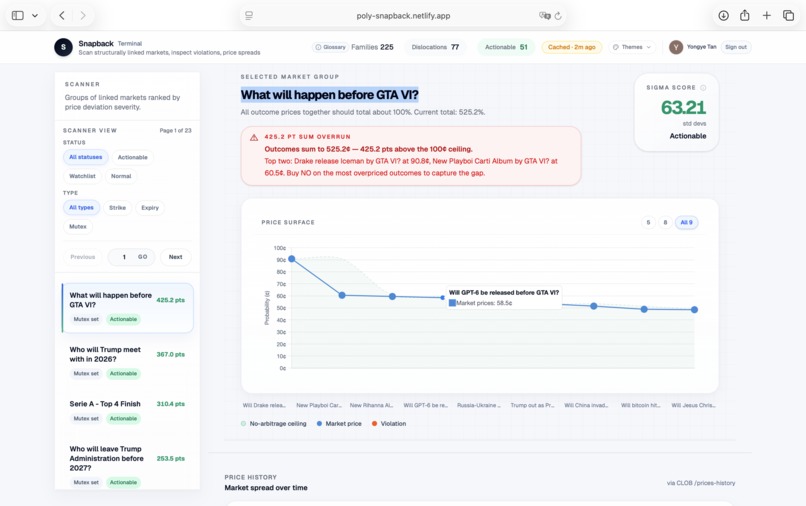The width and height of the screenshot is (806, 506).
Task: Show All 9 outcomes on price surface
Action: (686, 223)
